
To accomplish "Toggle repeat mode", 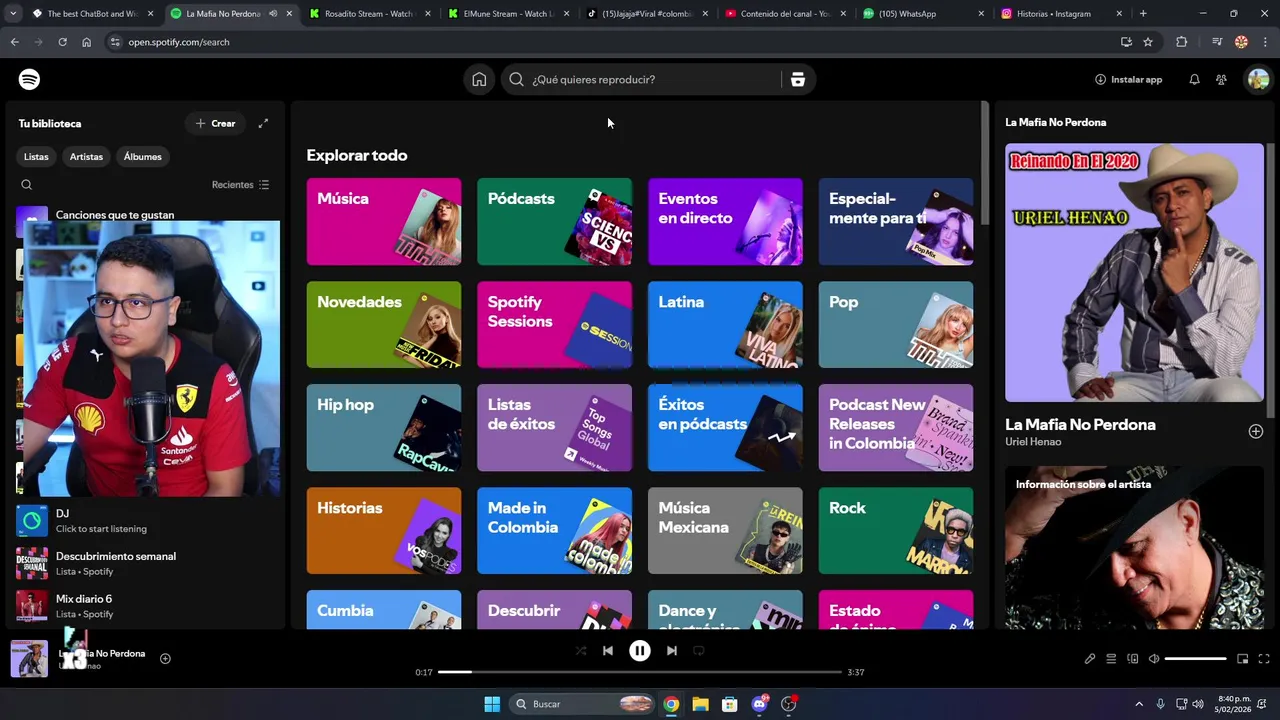I will [x=699, y=650].
